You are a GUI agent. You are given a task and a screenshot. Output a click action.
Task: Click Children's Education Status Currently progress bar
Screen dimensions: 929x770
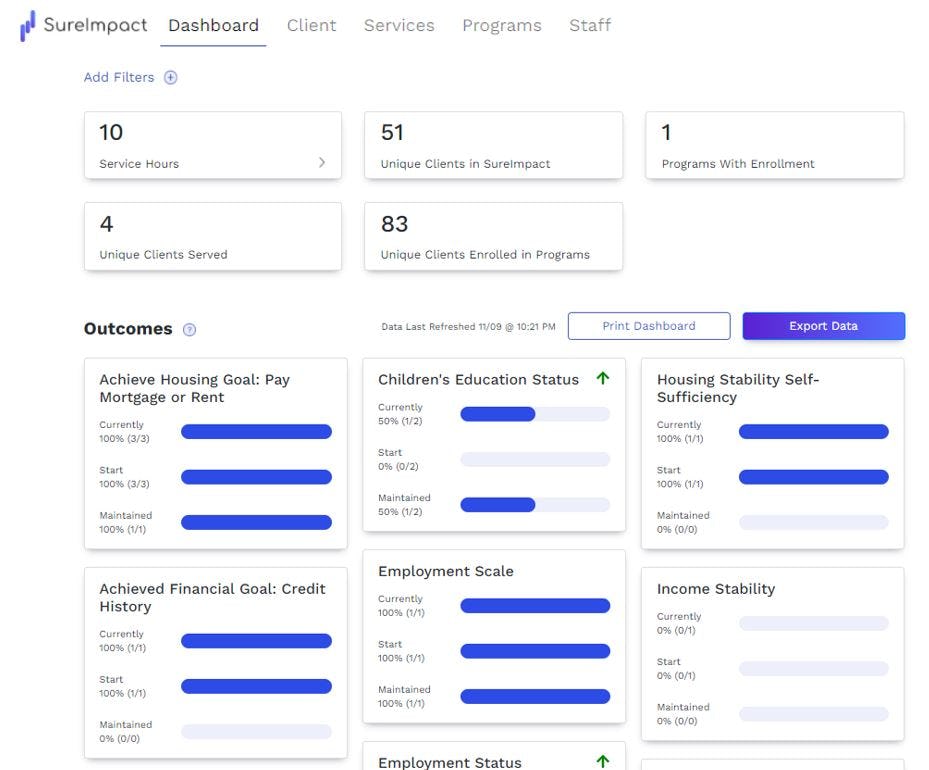pyautogui.click(x=534, y=414)
